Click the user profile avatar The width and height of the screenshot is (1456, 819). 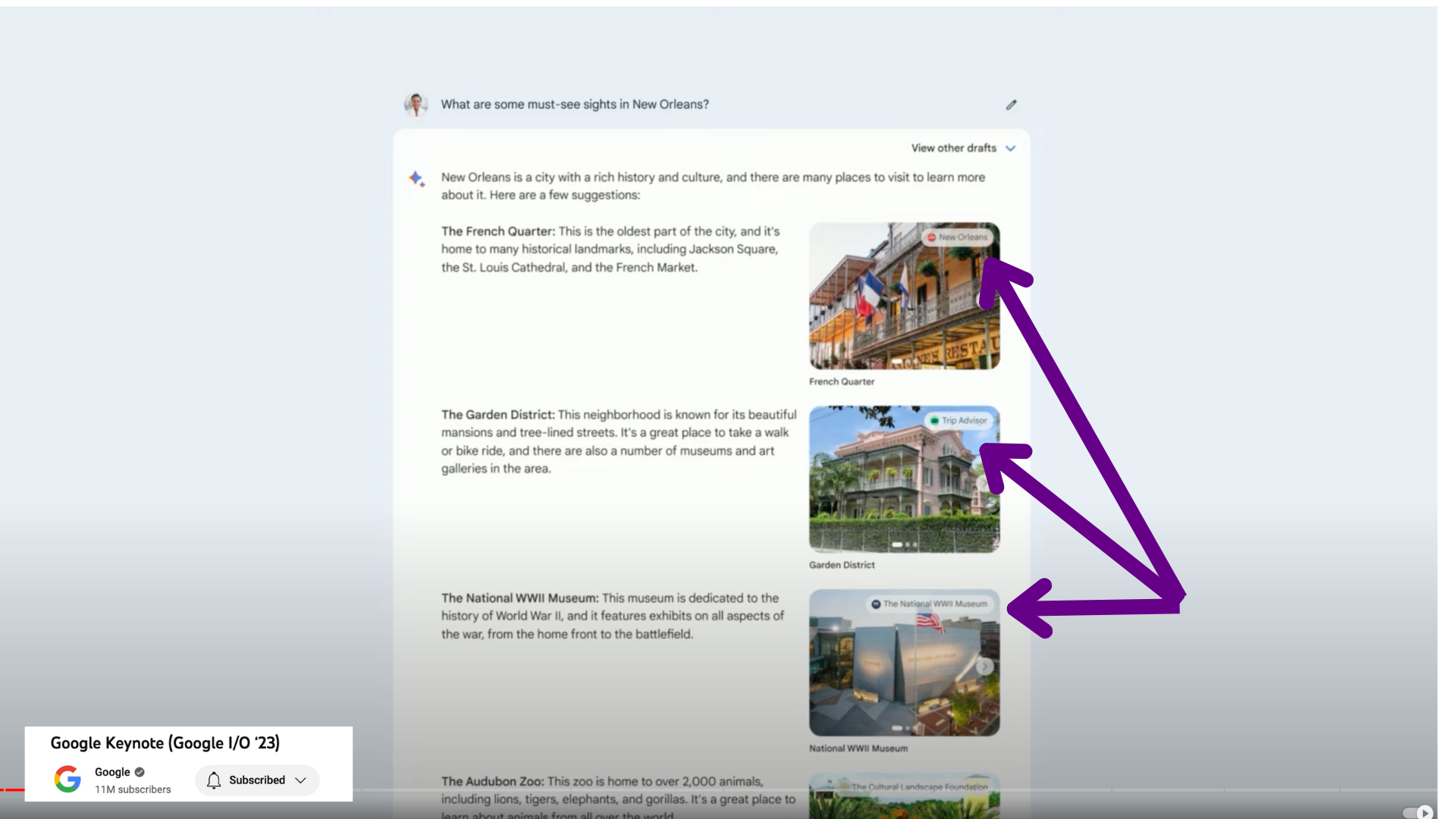[416, 105]
